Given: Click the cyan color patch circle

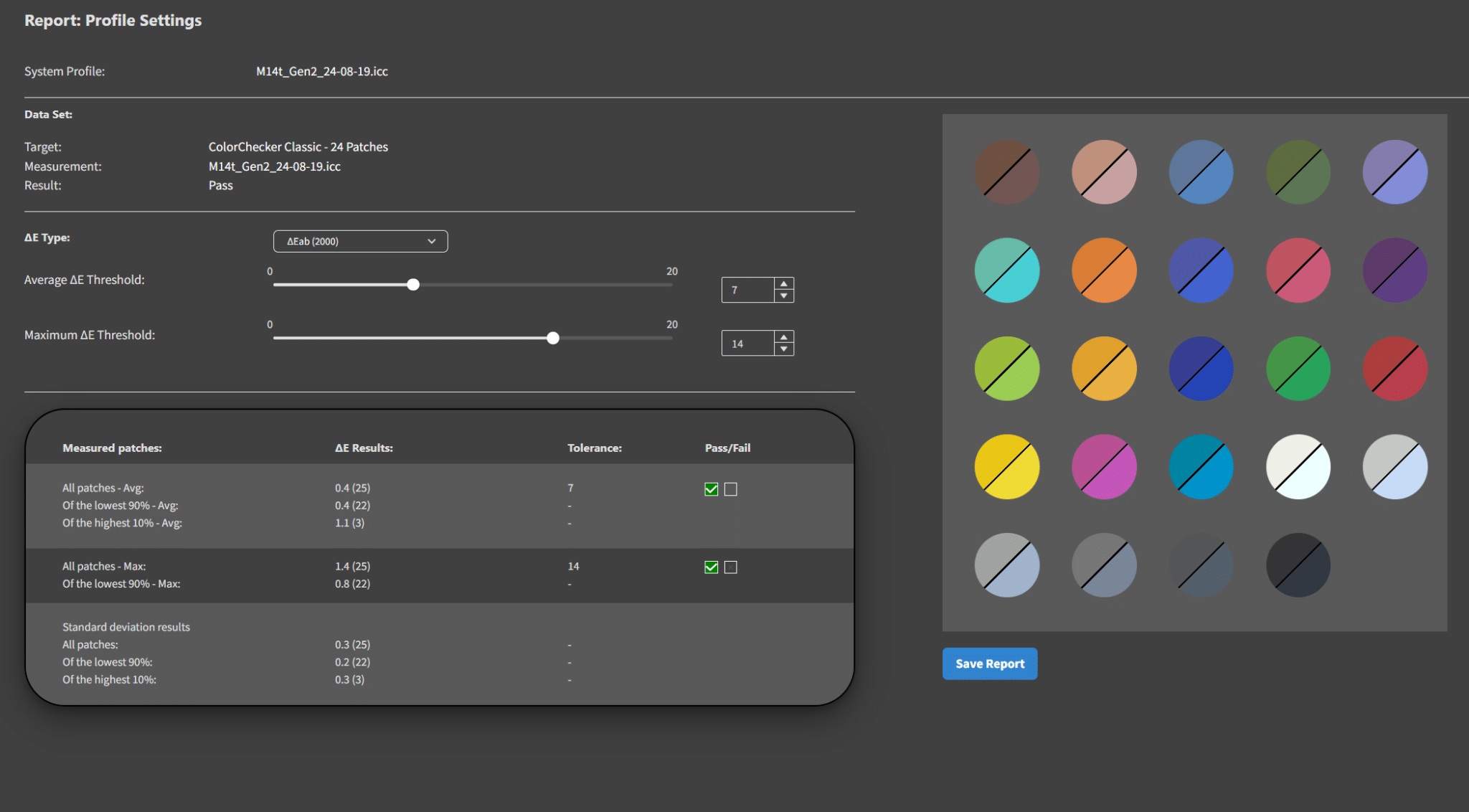Looking at the screenshot, I should pos(1201,467).
